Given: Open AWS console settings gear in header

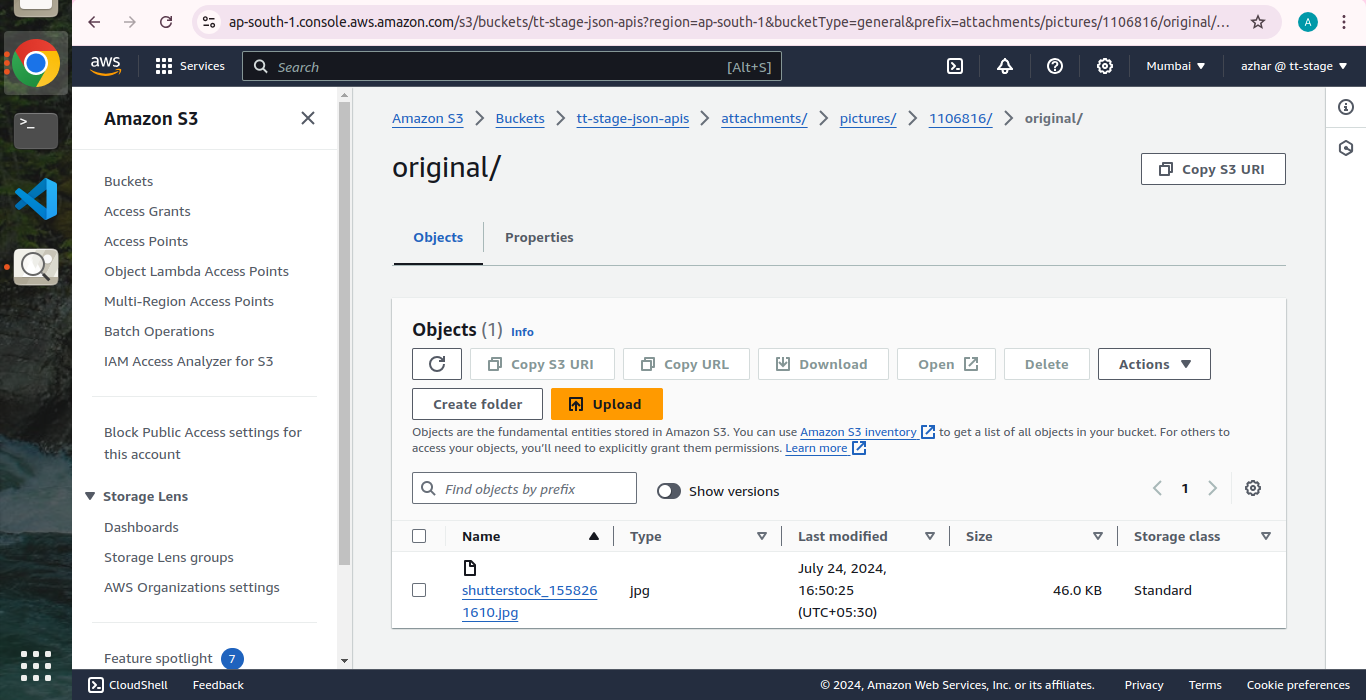Looking at the screenshot, I should [1105, 66].
